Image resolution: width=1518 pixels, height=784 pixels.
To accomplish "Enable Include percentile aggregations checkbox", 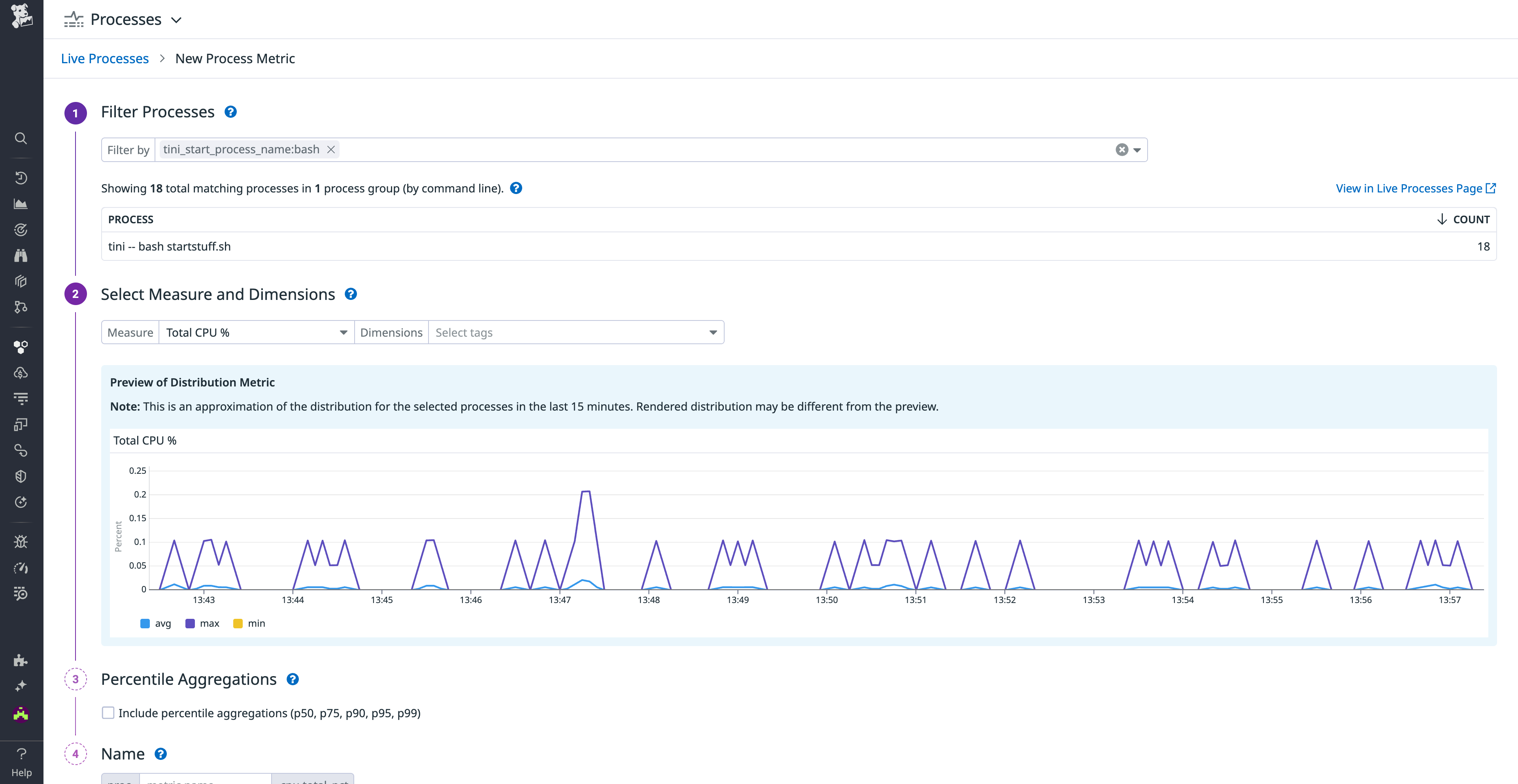I will click(108, 713).
